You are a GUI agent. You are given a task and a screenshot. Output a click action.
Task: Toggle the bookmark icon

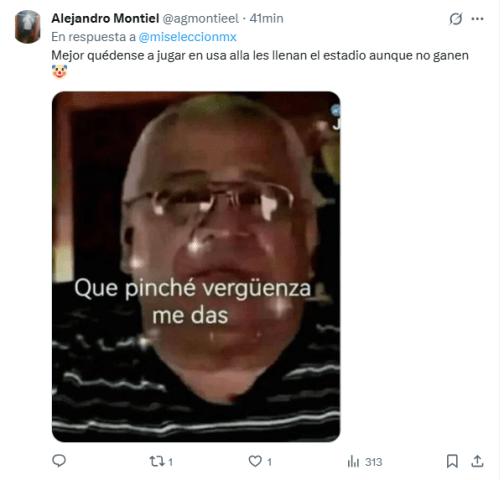(x=452, y=461)
